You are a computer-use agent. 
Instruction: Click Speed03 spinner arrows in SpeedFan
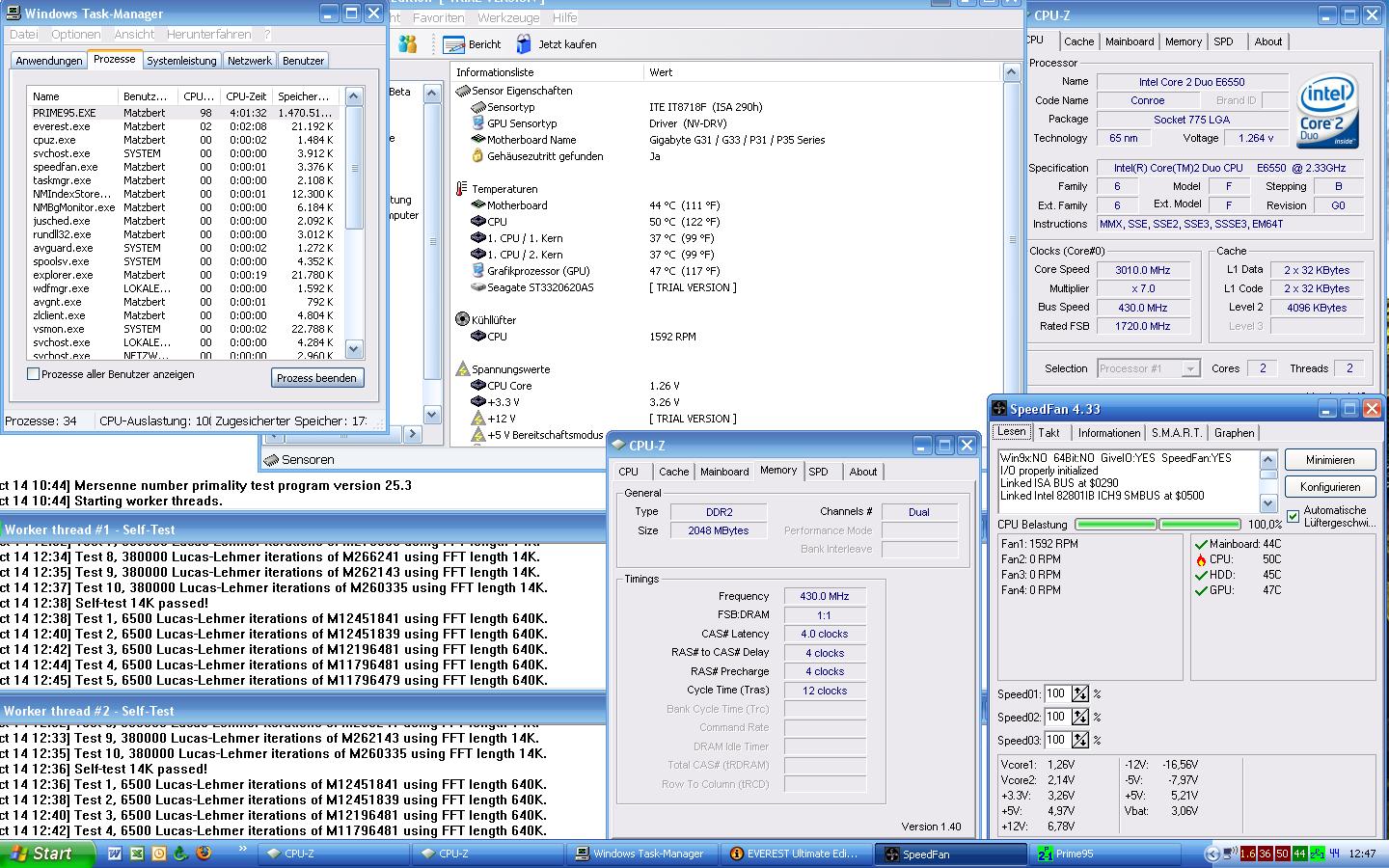click(1080, 740)
